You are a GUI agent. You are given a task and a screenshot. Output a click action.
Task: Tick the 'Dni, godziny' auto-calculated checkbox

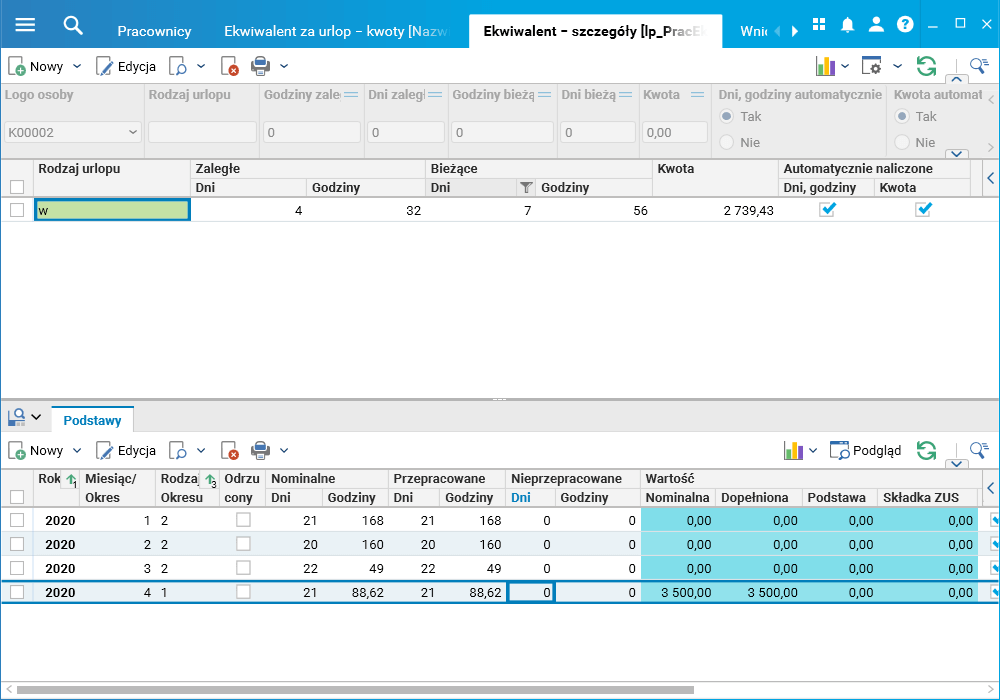[x=827, y=210]
